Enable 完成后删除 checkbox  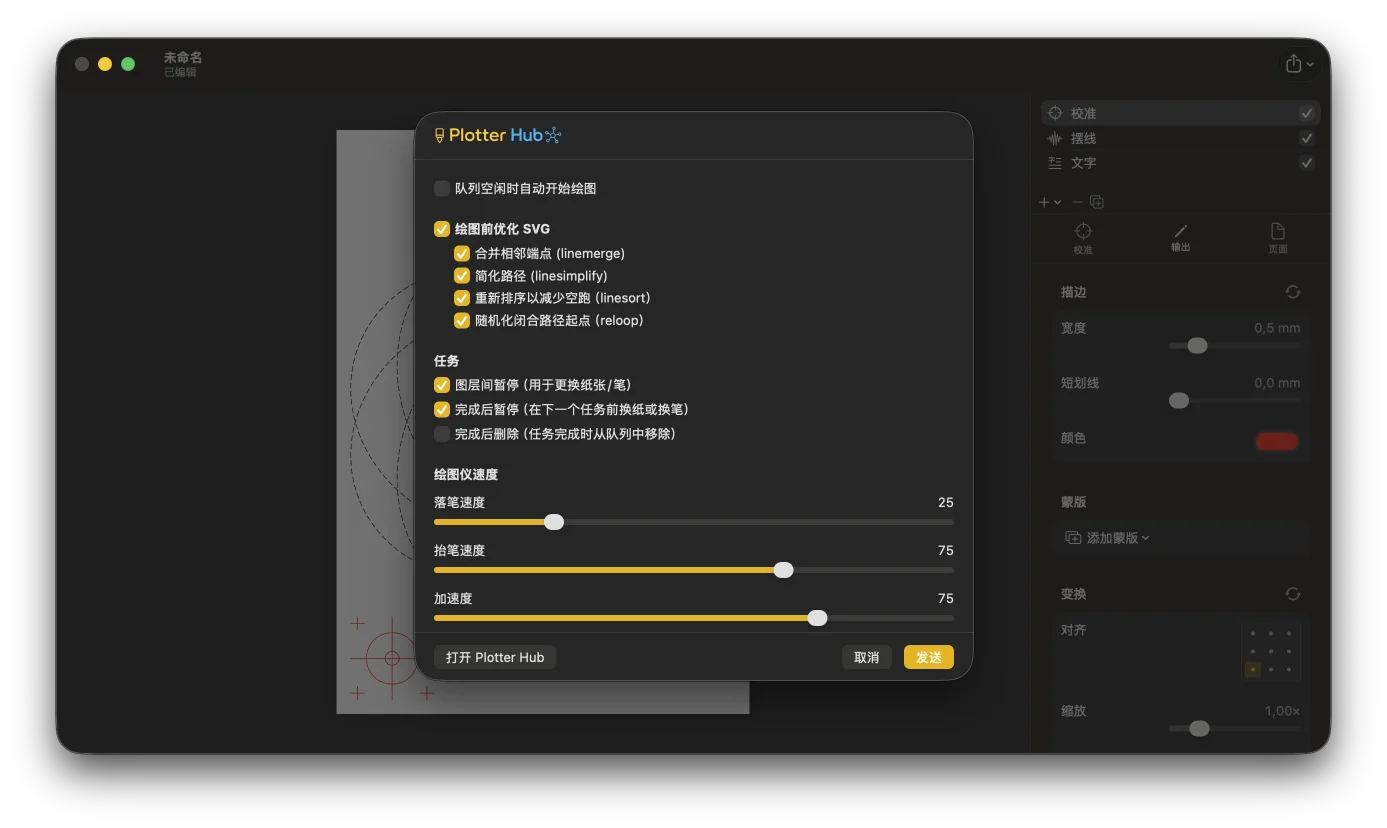coord(442,434)
